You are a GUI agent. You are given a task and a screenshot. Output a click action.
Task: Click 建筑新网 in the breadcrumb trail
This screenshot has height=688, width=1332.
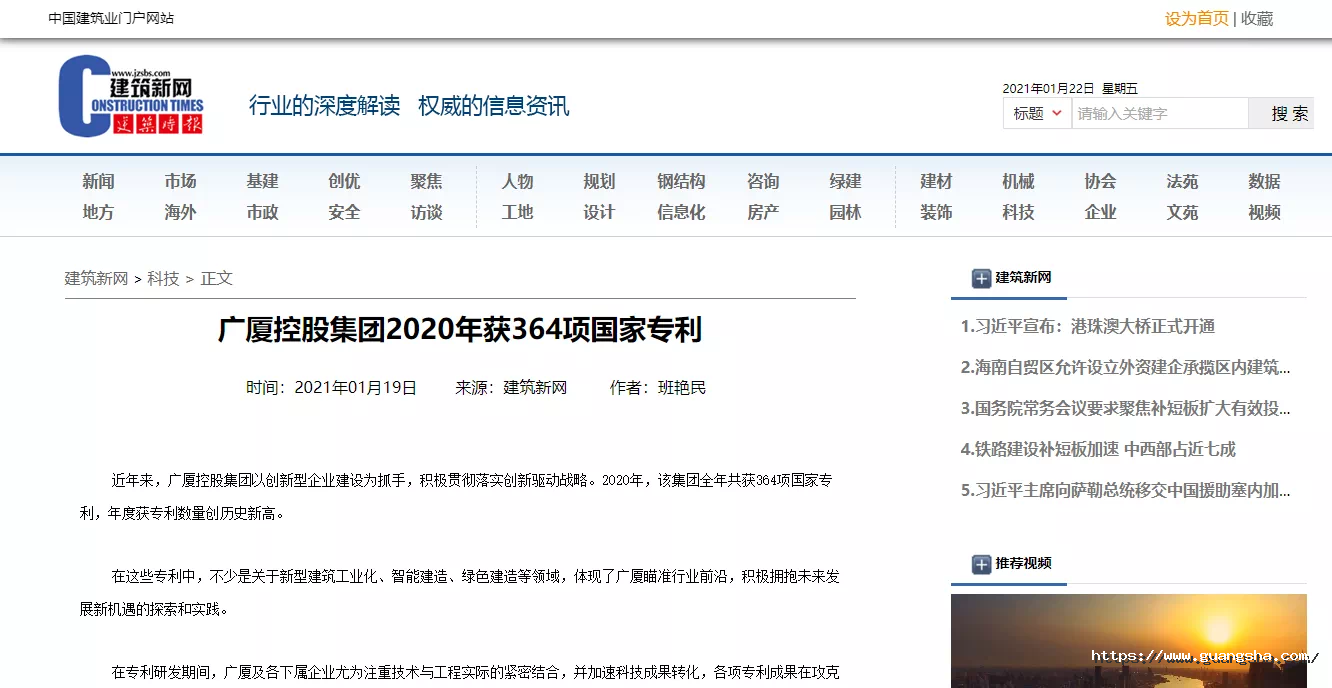pyautogui.click(x=96, y=278)
